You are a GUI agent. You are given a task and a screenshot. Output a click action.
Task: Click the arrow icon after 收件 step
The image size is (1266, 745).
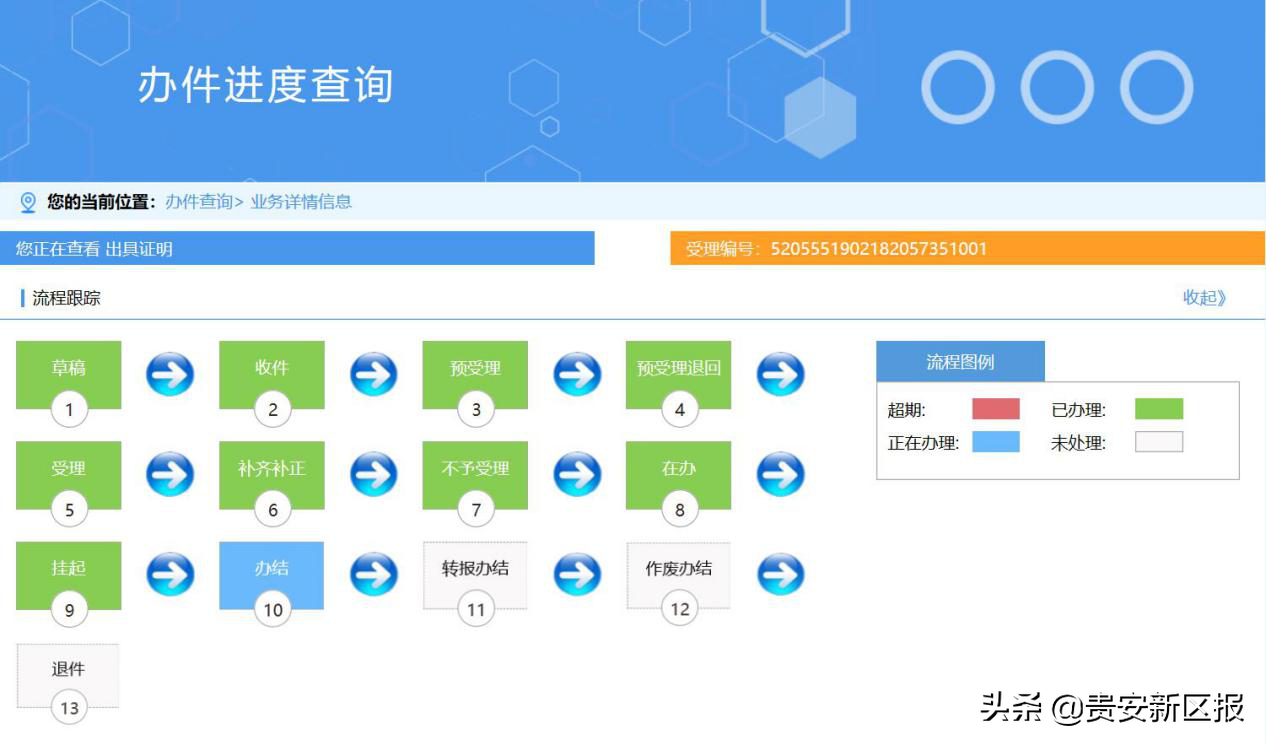[373, 375]
